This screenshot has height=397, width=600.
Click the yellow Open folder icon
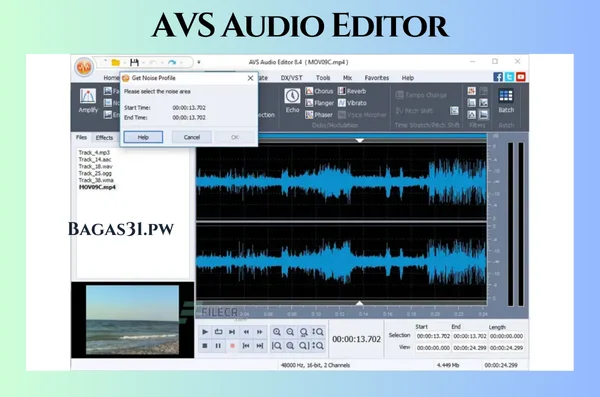(116, 62)
